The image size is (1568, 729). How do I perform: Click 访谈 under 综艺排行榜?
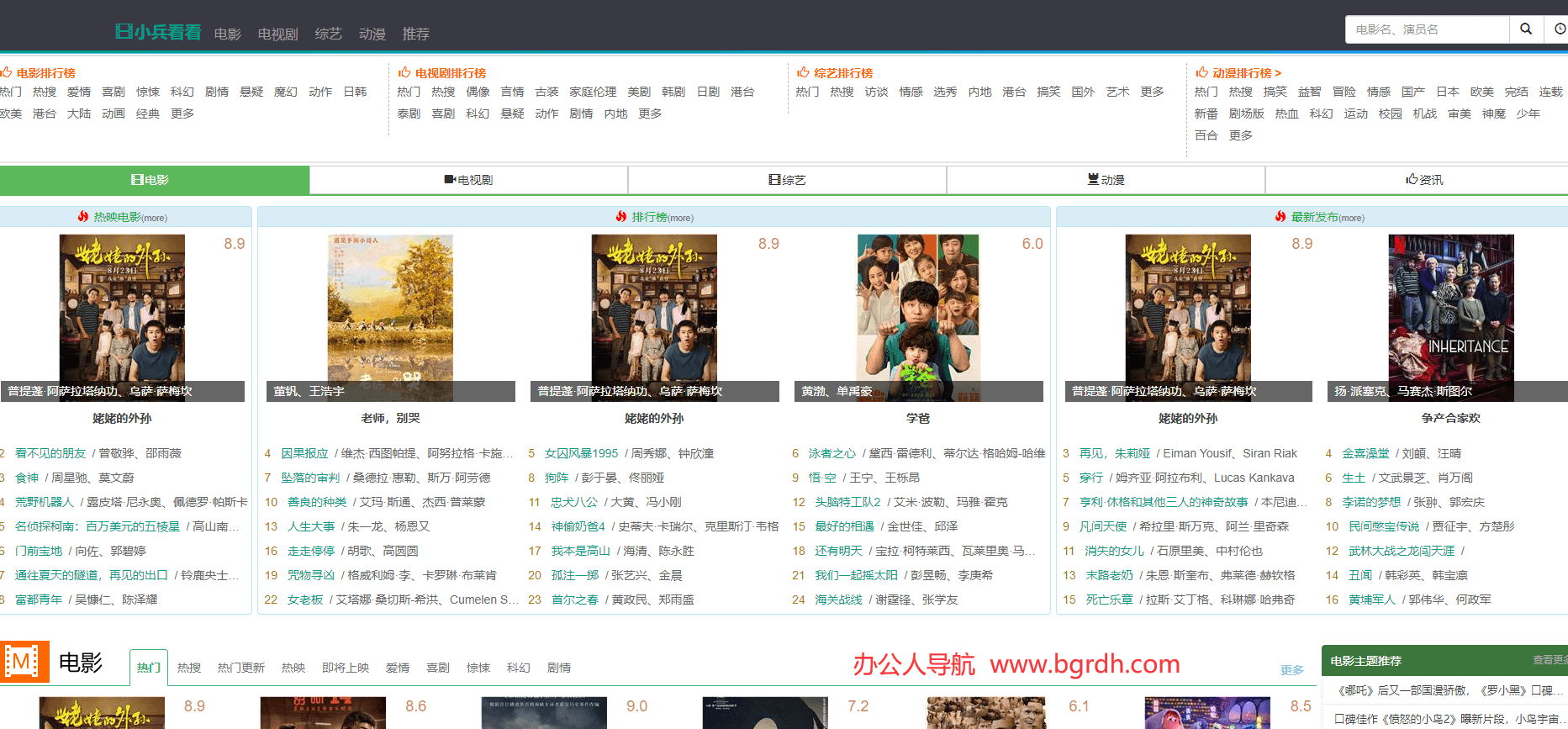tap(876, 92)
